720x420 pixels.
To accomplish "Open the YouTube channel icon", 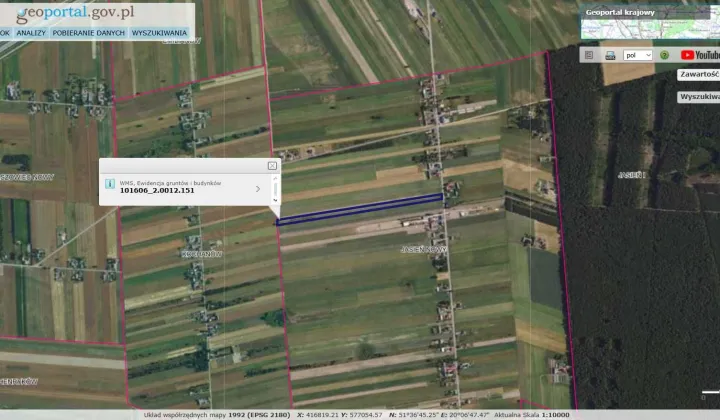I will (700, 55).
